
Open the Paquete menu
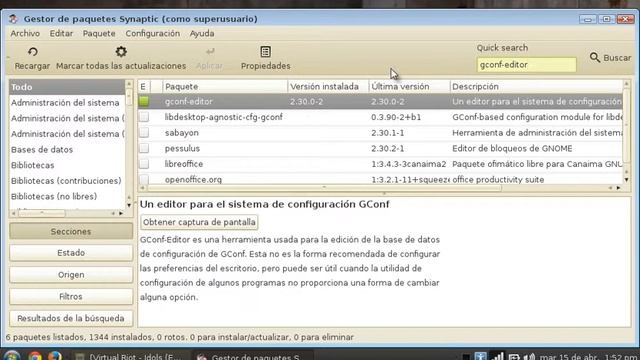(x=99, y=33)
